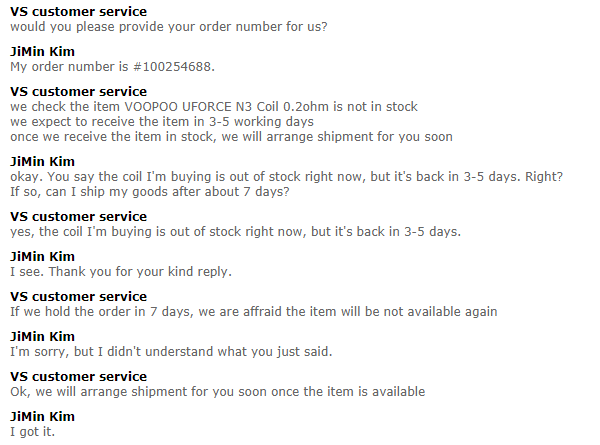Click the 'Ok, we will arrange shipment' message
This screenshot has height=445, width=600.
coord(218,392)
